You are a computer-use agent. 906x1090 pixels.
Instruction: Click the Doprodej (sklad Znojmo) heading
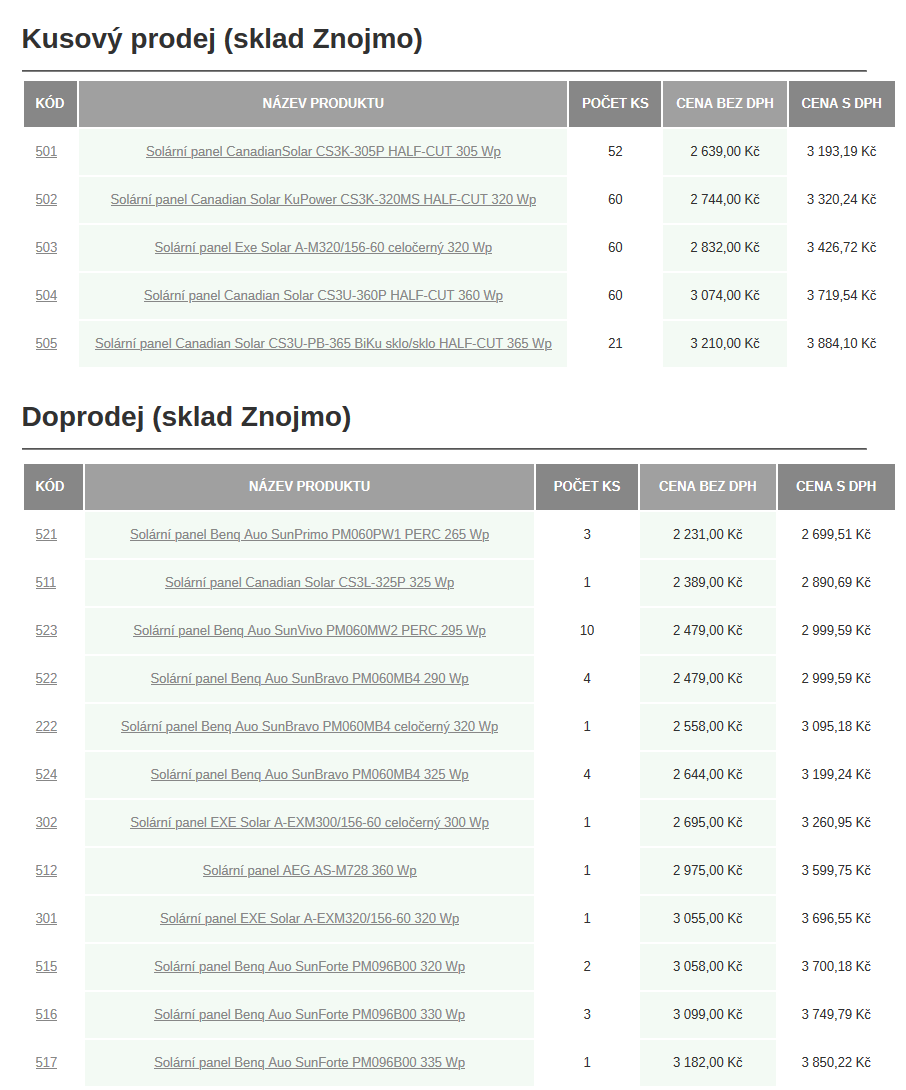[x=186, y=418]
